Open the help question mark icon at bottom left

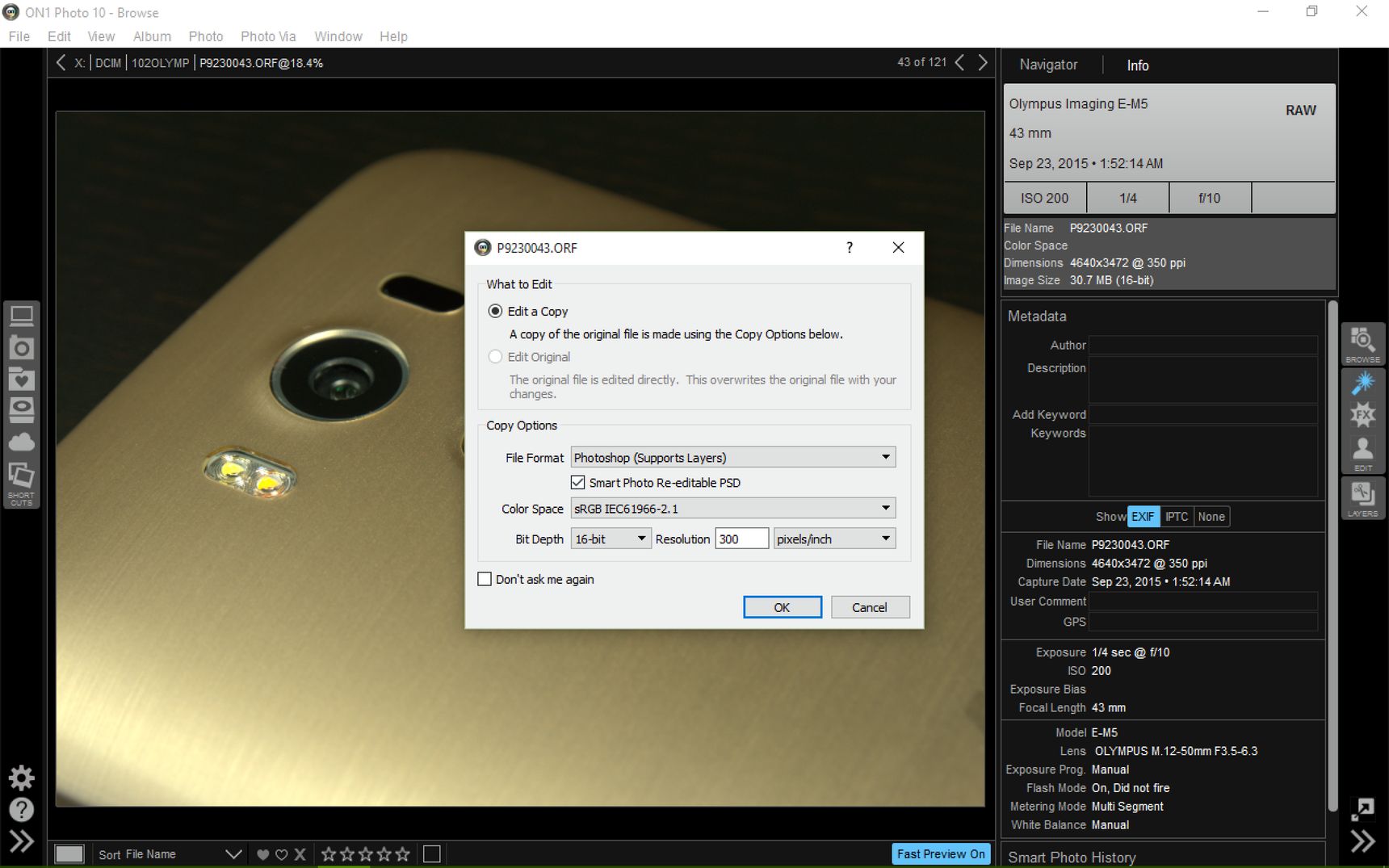point(21,809)
